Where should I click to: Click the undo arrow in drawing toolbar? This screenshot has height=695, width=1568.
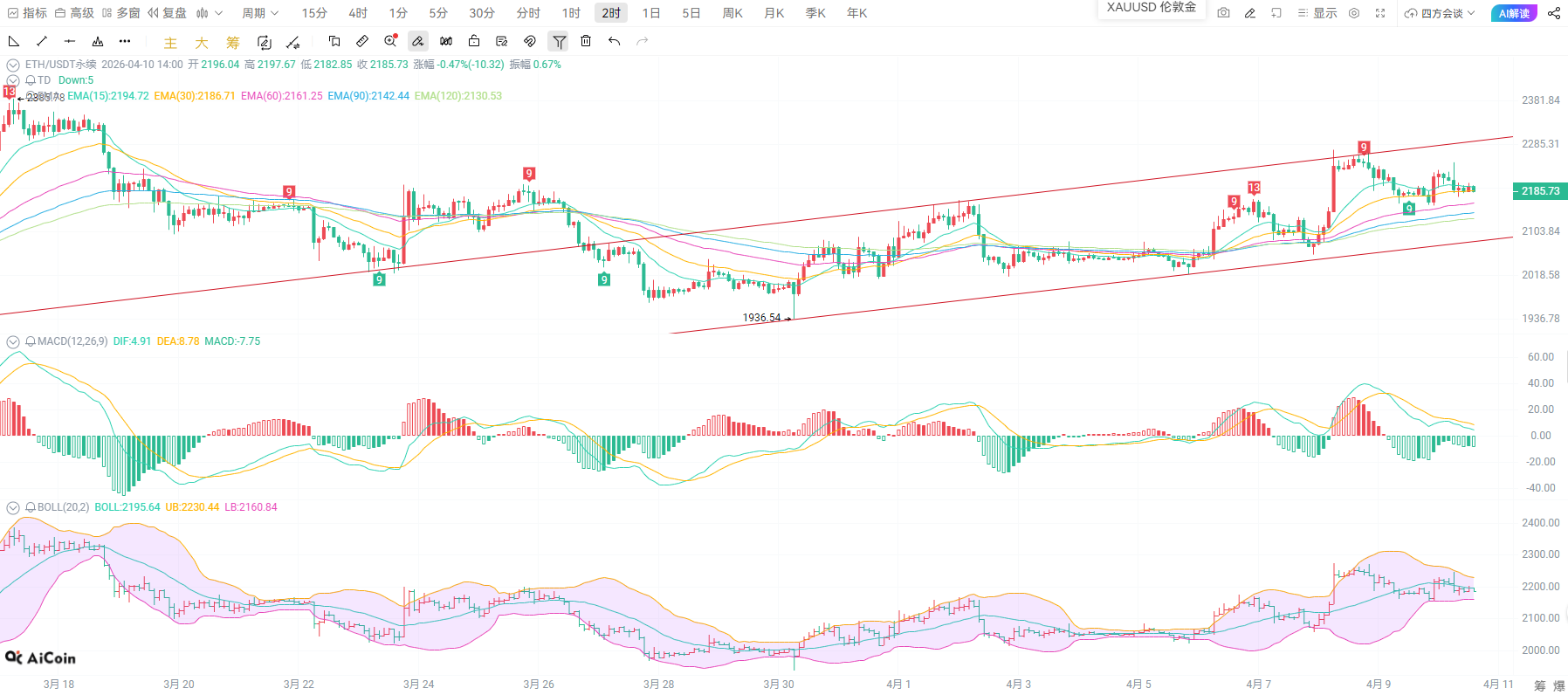tap(615, 41)
